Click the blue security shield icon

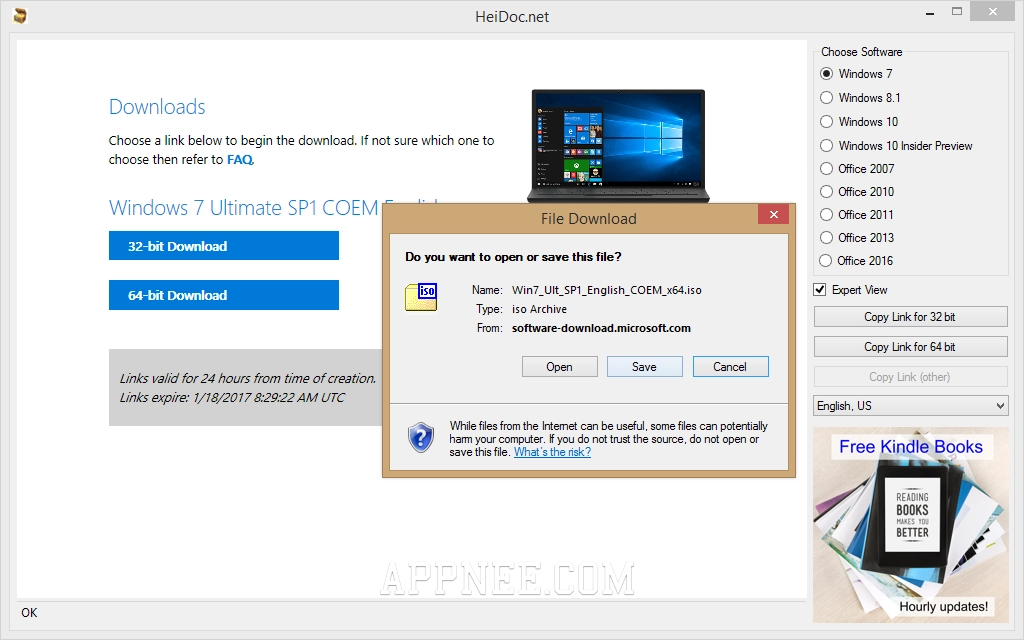(x=421, y=438)
